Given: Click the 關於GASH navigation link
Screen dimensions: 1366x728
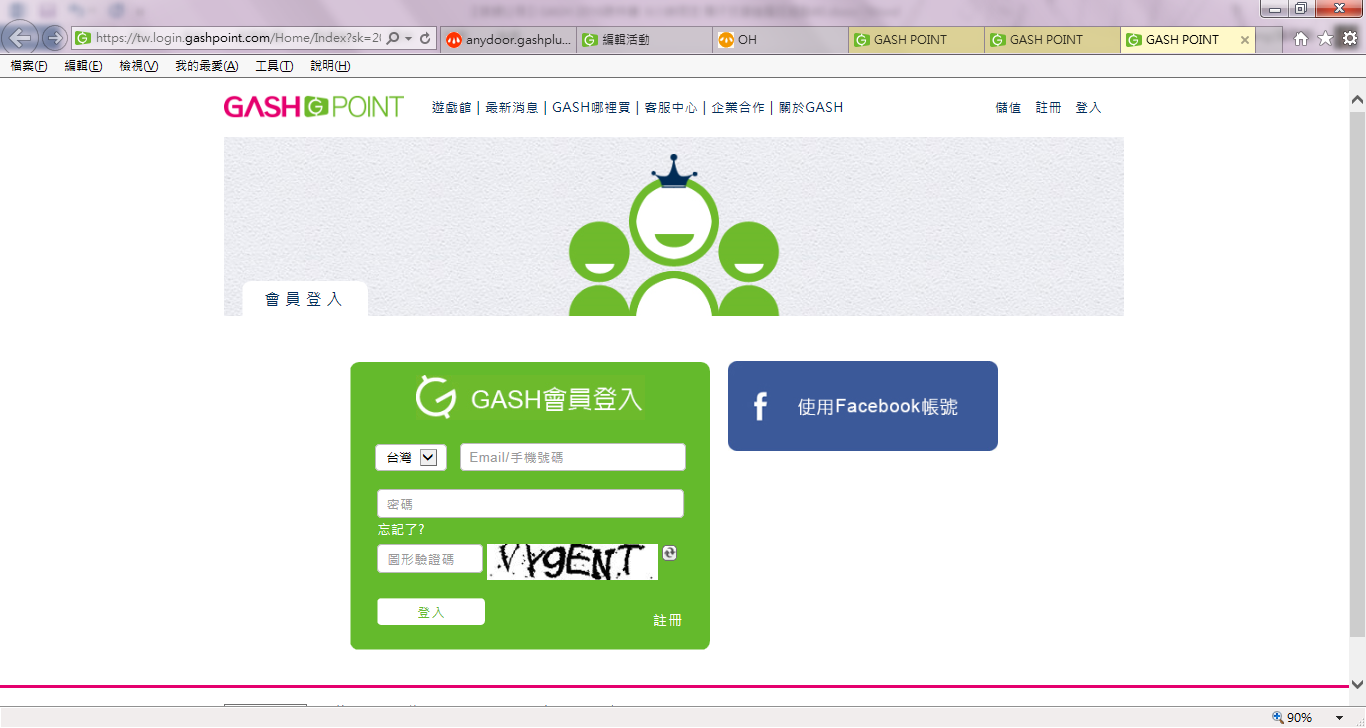Looking at the screenshot, I should pyautogui.click(x=811, y=108).
